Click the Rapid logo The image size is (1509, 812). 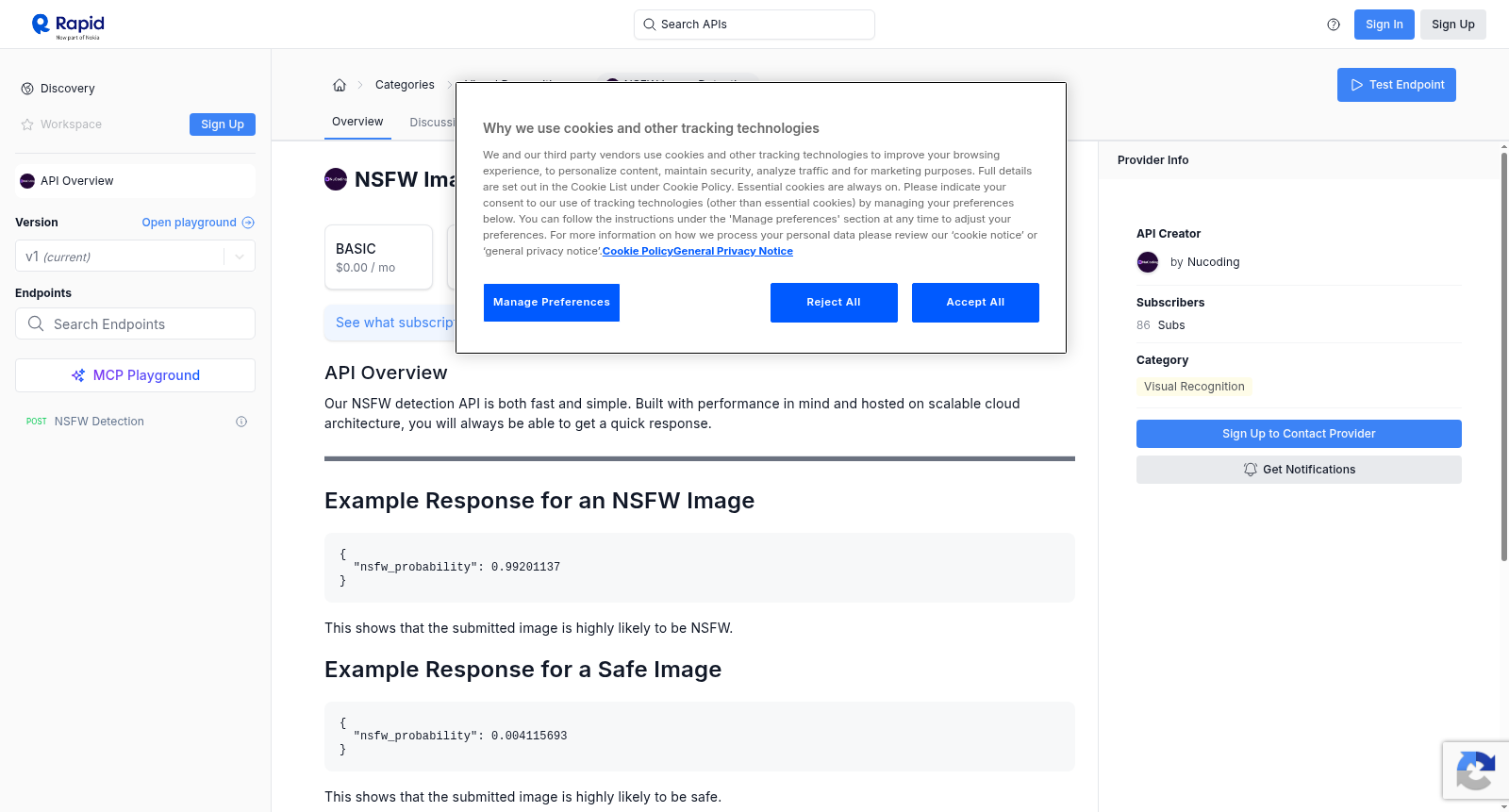point(68,25)
